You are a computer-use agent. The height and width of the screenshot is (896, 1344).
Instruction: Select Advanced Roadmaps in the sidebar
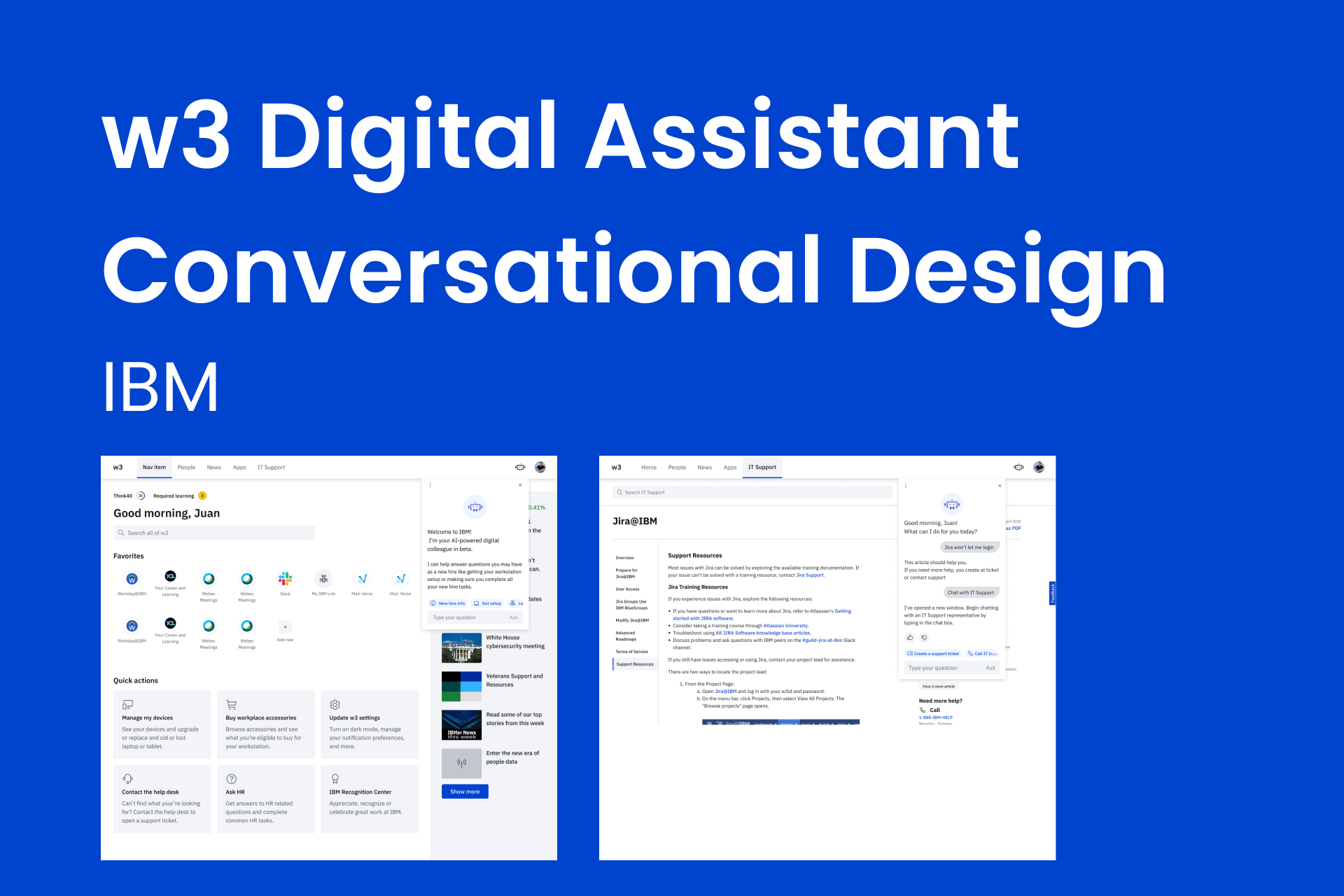pos(626,636)
